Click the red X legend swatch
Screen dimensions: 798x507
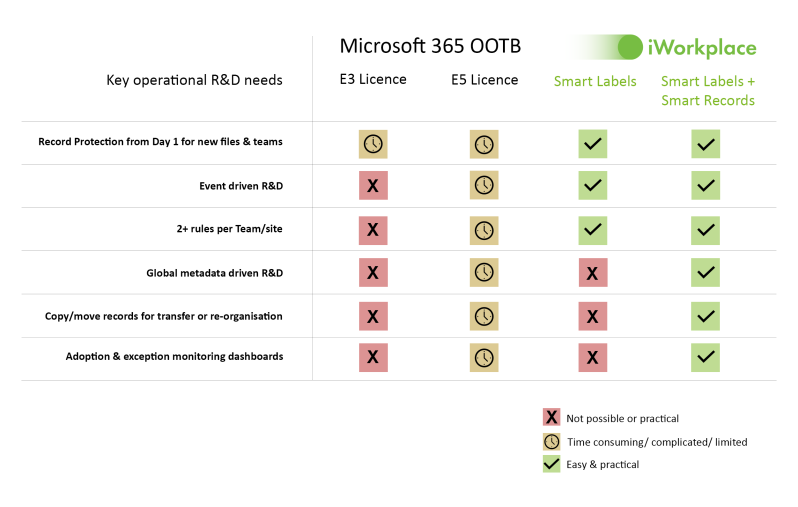pyautogui.click(x=551, y=417)
